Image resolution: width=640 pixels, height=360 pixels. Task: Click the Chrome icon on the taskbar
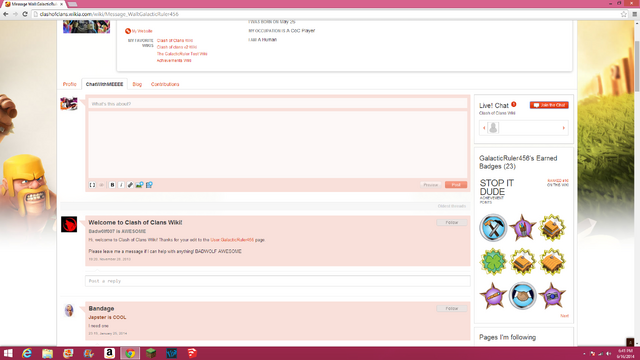[130, 353]
